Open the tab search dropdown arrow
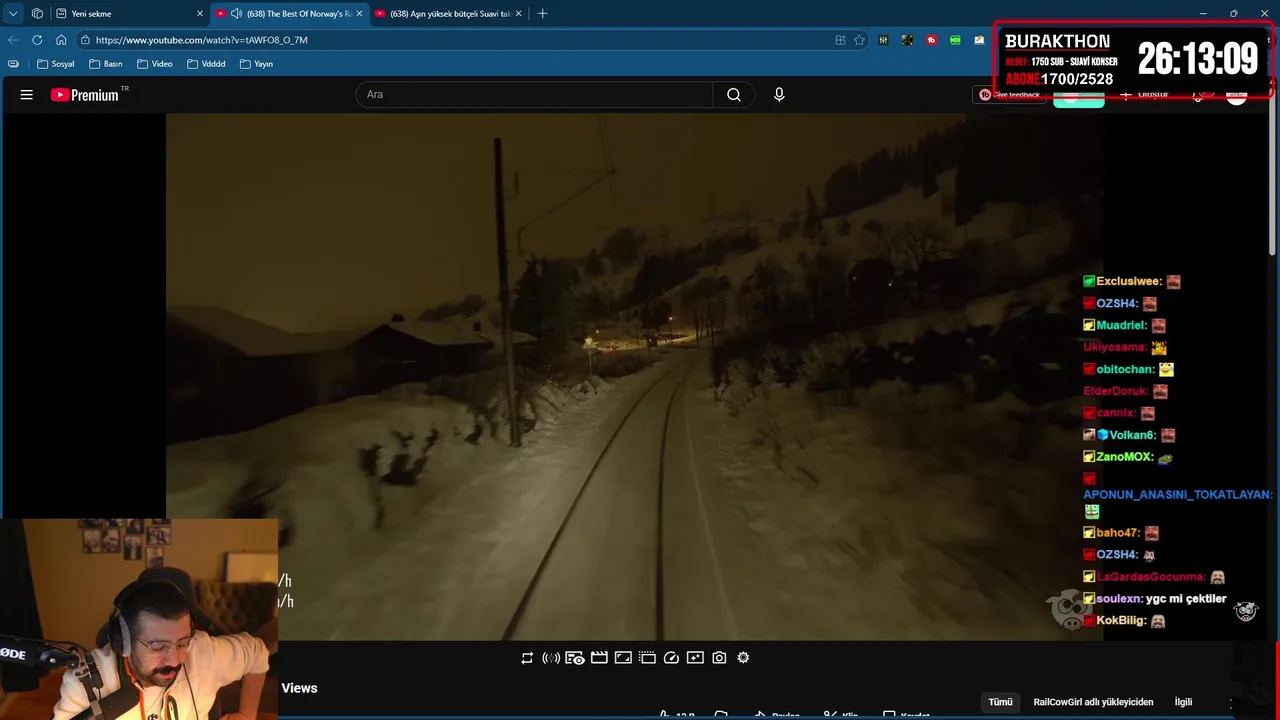The image size is (1280, 720). point(13,14)
